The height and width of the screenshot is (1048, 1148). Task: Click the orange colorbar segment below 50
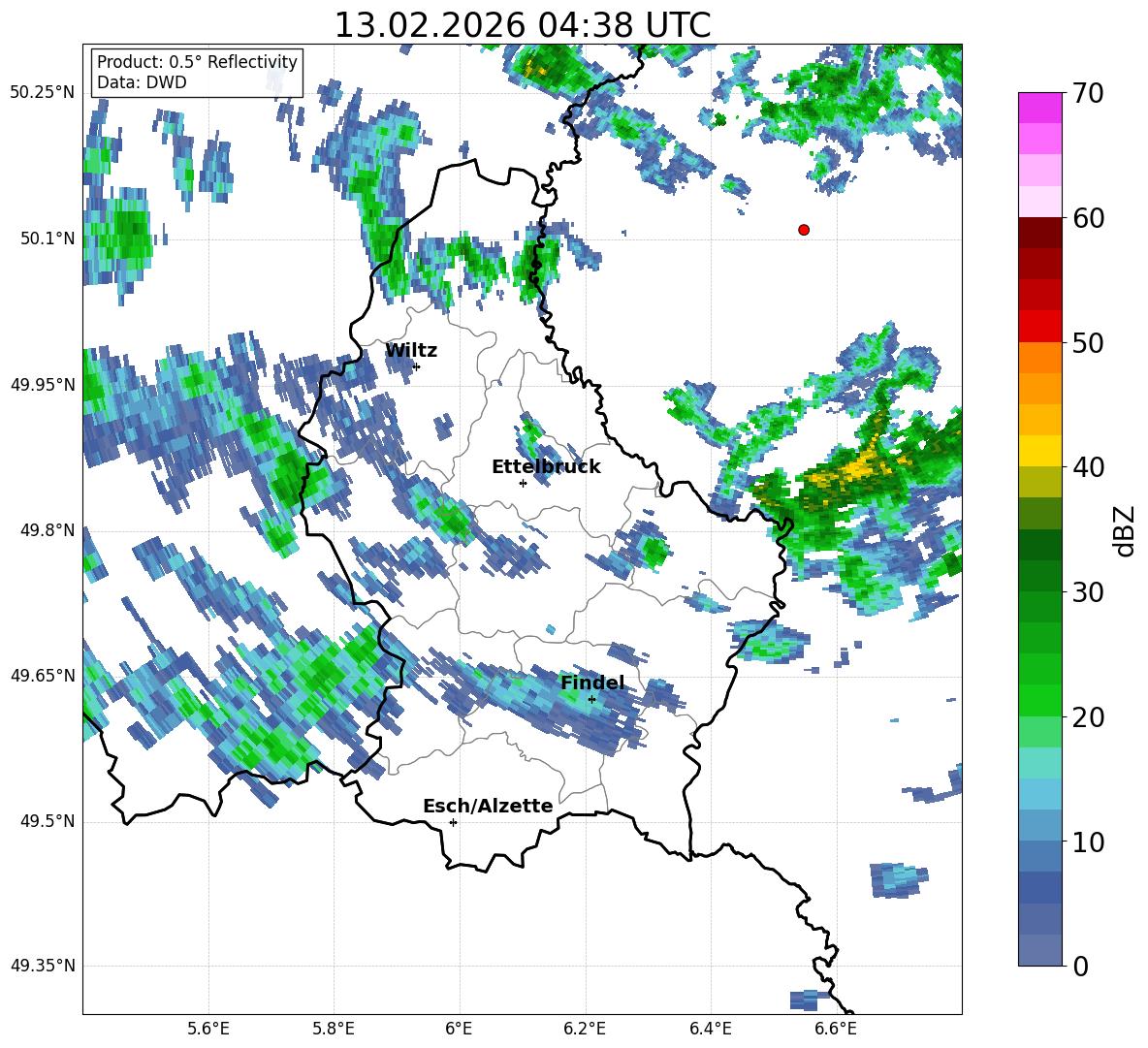(1039, 357)
